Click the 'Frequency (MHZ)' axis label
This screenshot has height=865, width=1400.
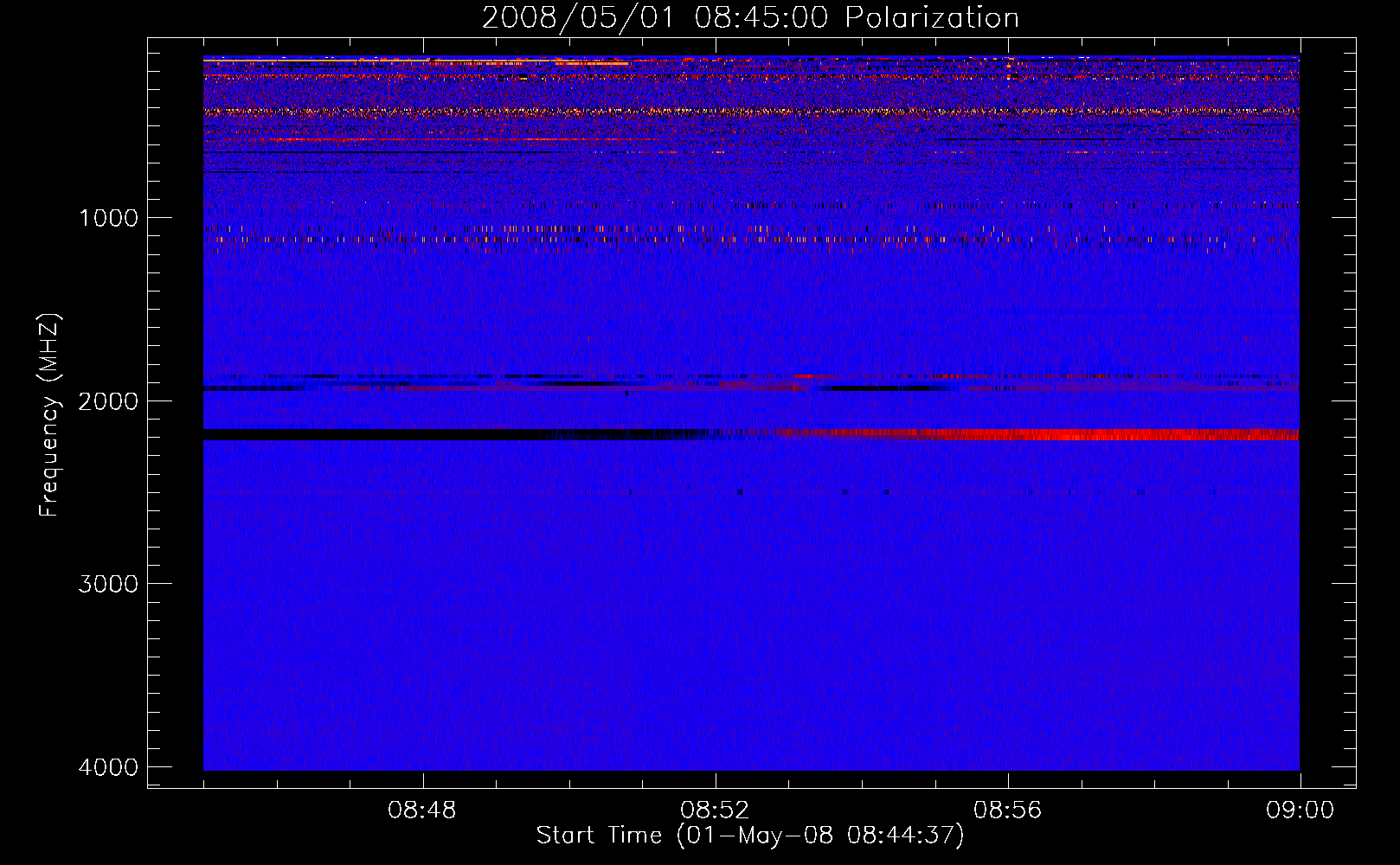pyautogui.click(x=49, y=414)
